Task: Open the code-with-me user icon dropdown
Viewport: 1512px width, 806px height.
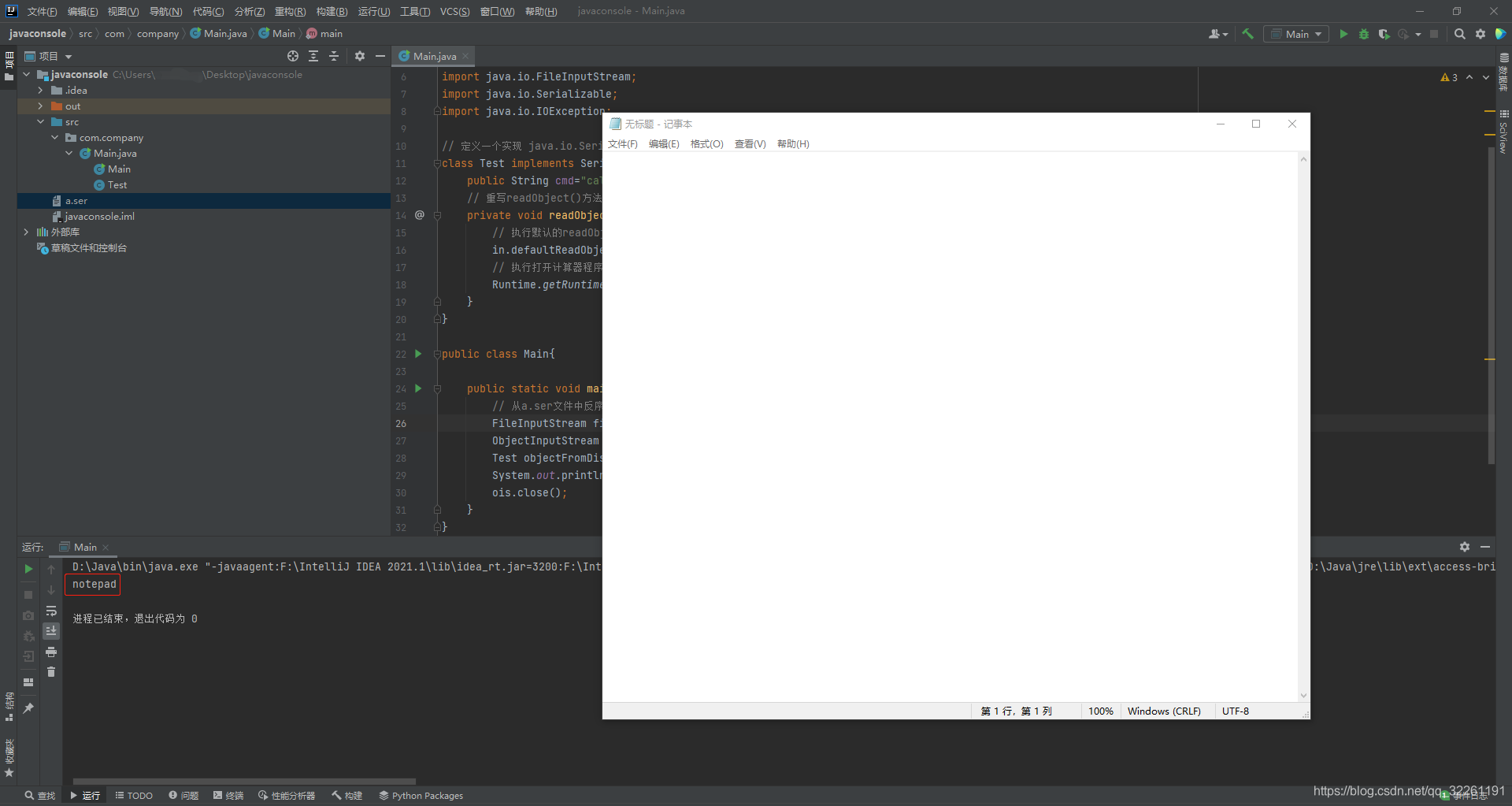Action: point(1218,34)
